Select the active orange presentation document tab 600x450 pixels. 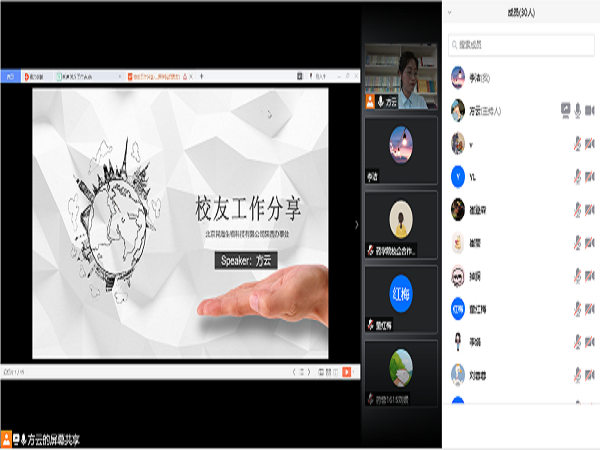[x=160, y=76]
